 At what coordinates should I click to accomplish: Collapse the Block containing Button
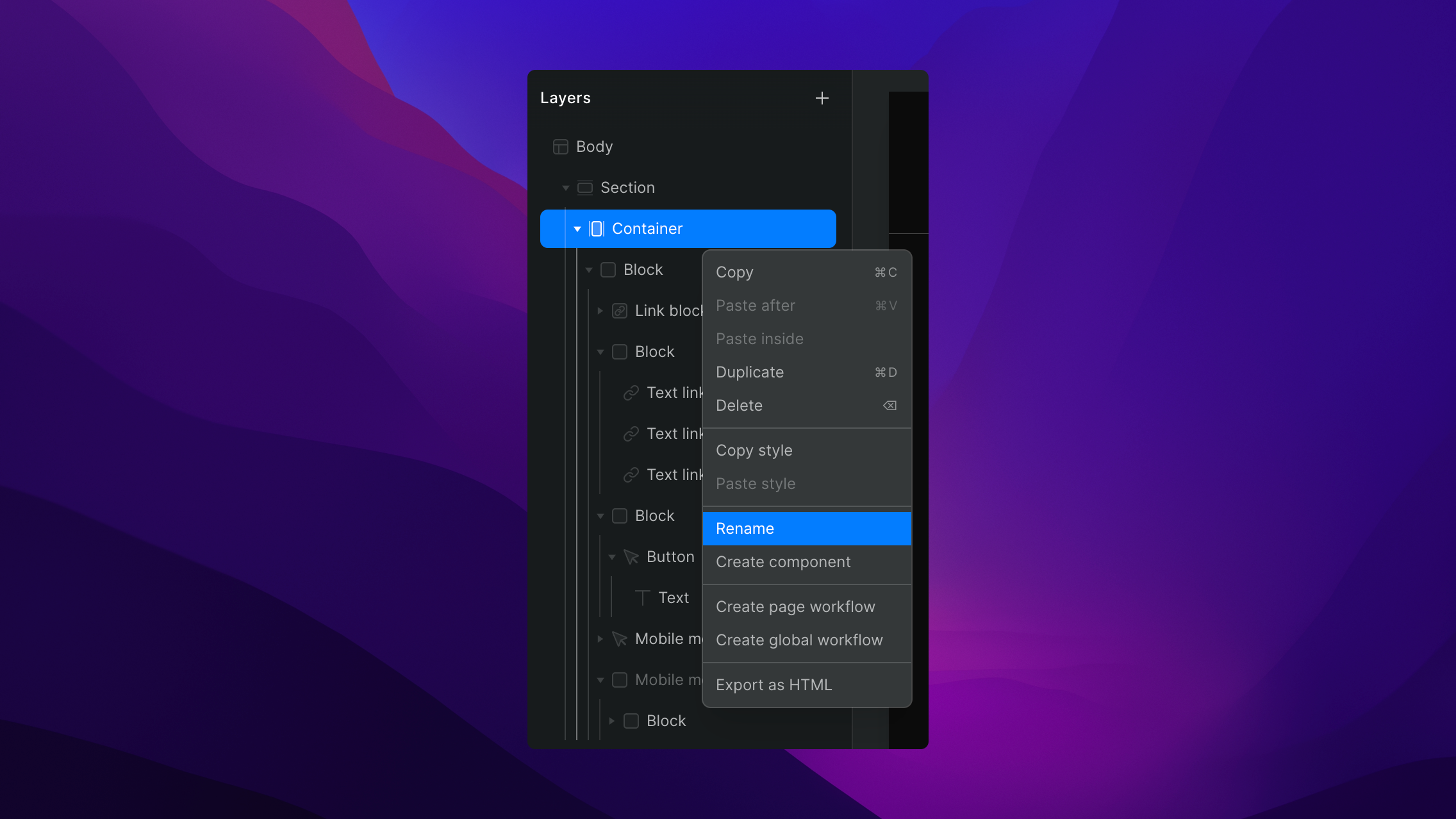click(x=600, y=516)
